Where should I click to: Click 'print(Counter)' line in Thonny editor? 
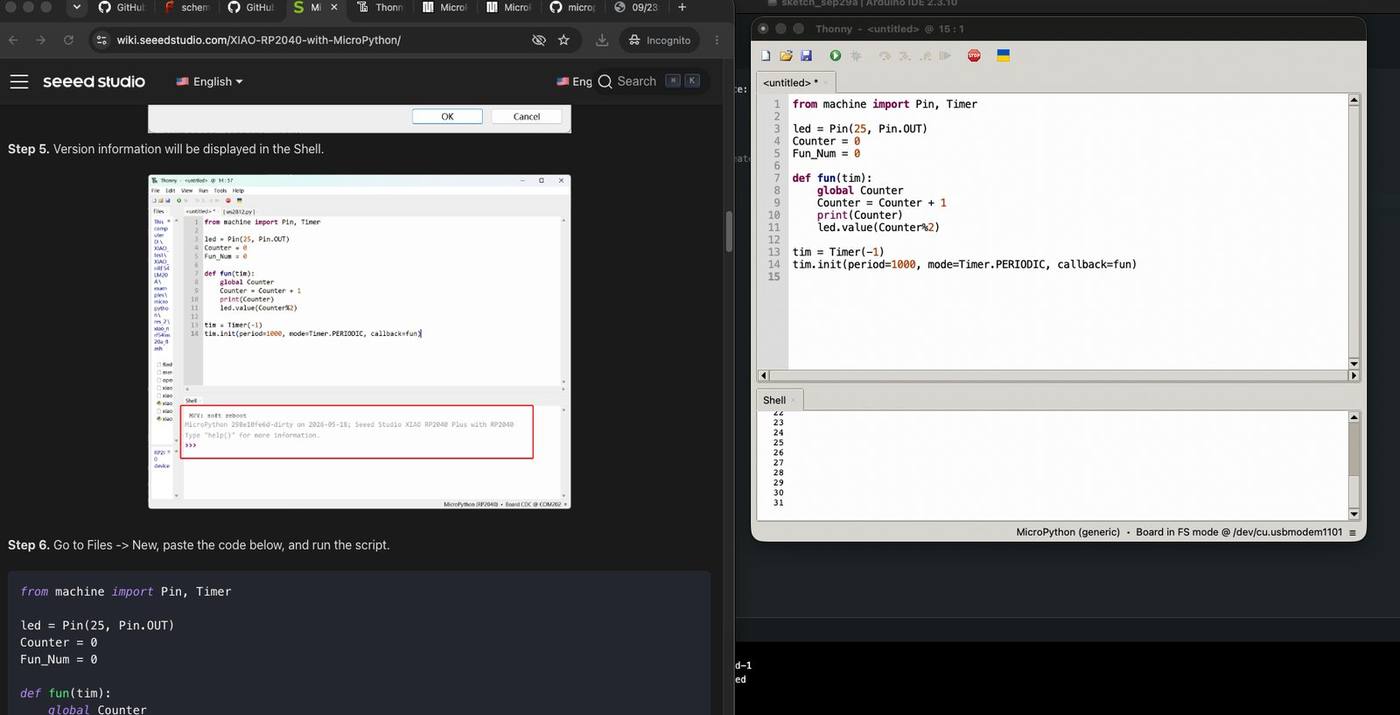pos(860,215)
